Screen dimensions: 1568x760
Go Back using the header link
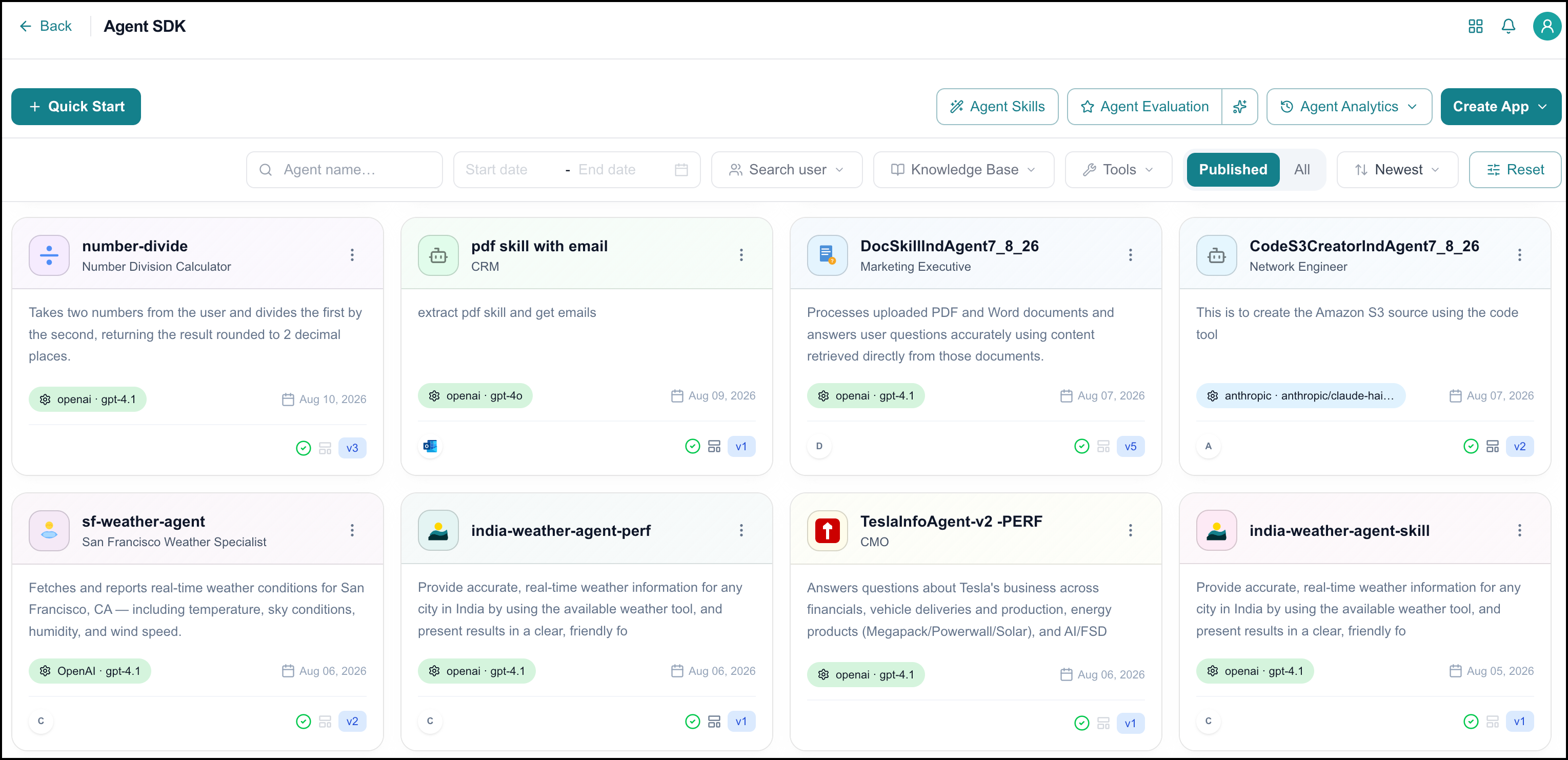point(46,26)
